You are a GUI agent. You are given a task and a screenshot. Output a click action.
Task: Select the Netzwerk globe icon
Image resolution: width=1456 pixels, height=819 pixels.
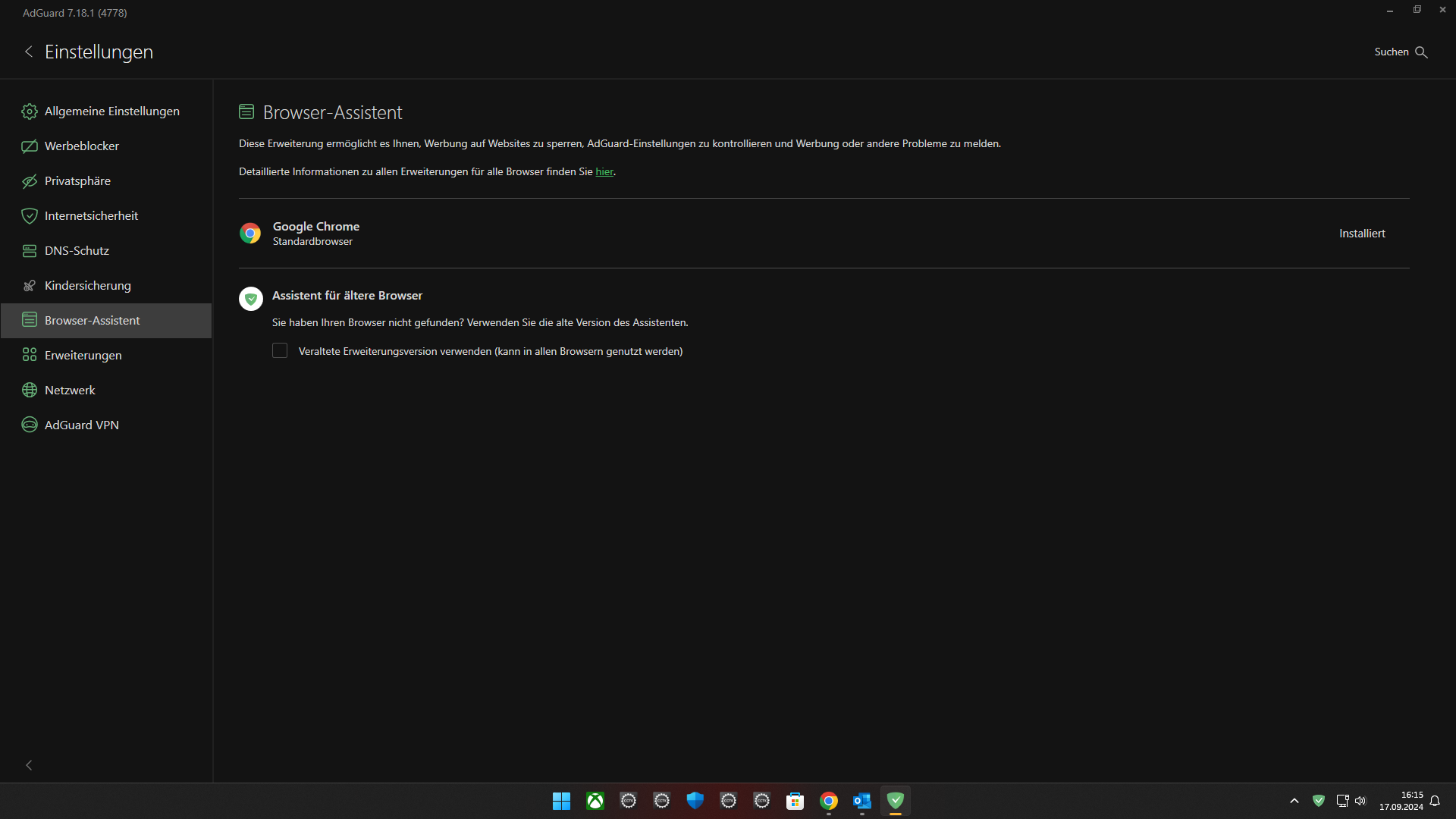(30, 391)
